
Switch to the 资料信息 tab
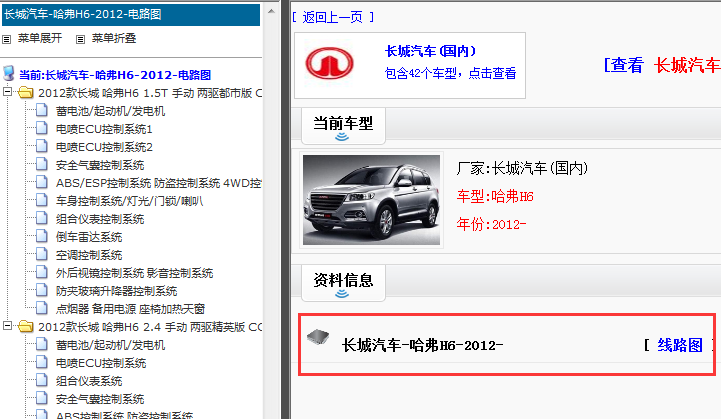click(343, 283)
